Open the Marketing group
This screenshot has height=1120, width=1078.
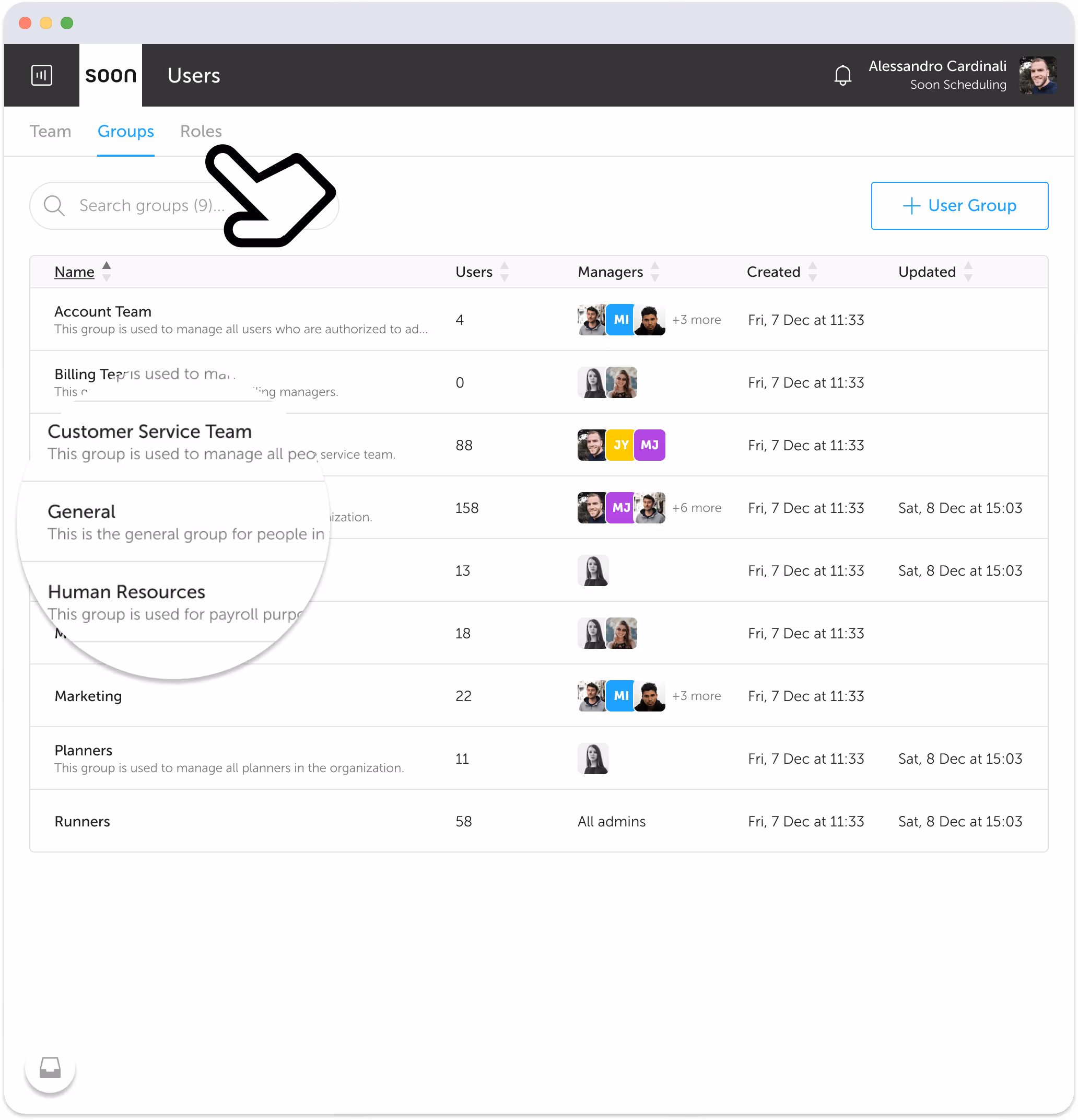88,696
